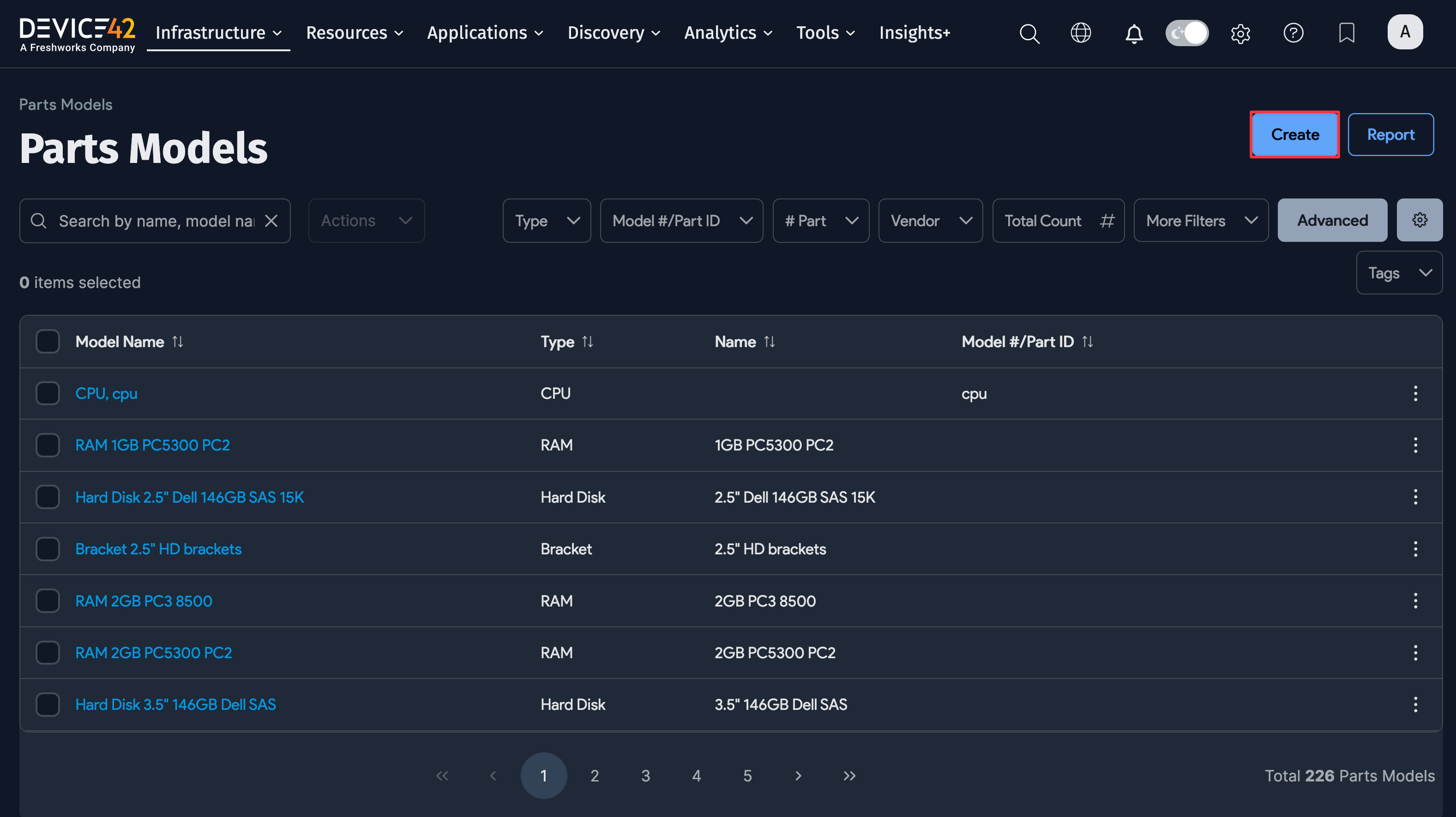Expand the More Filters dropdown
The height and width of the screenshot is (817, 1456).
[1201, 221]
